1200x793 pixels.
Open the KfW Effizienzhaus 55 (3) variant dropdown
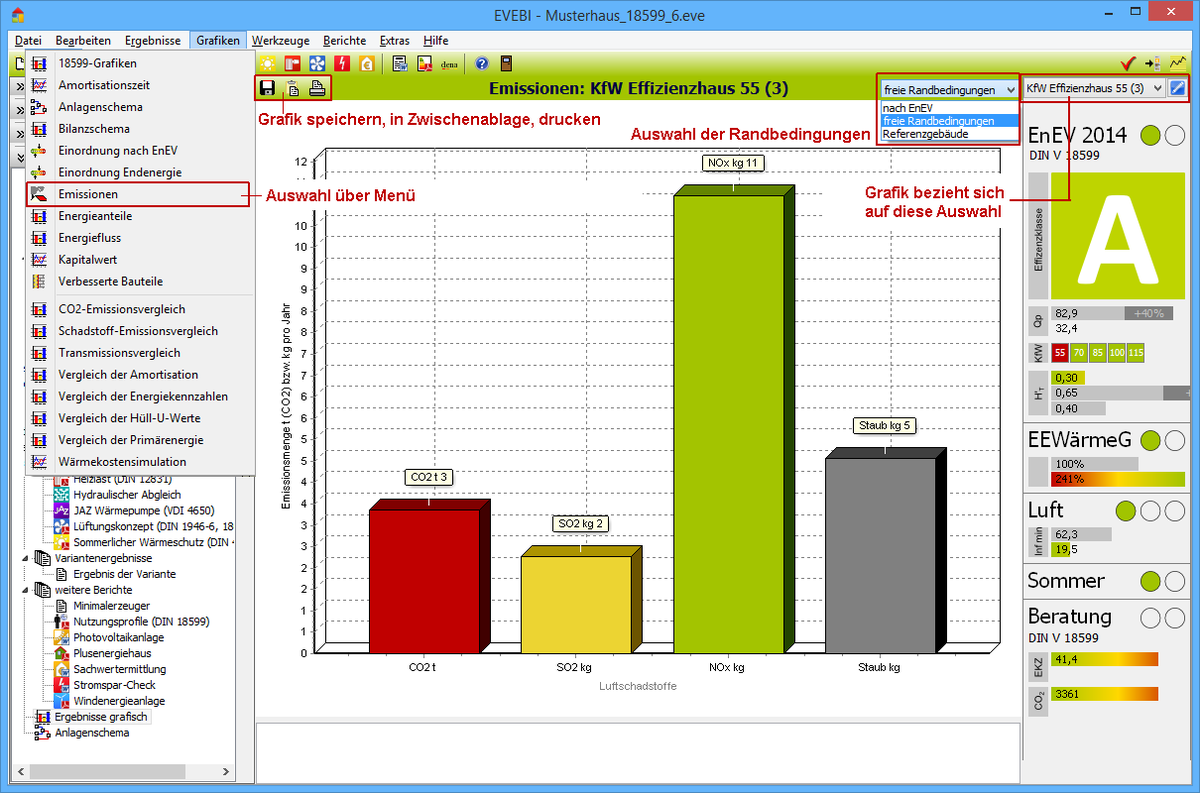coord(1094,88)
